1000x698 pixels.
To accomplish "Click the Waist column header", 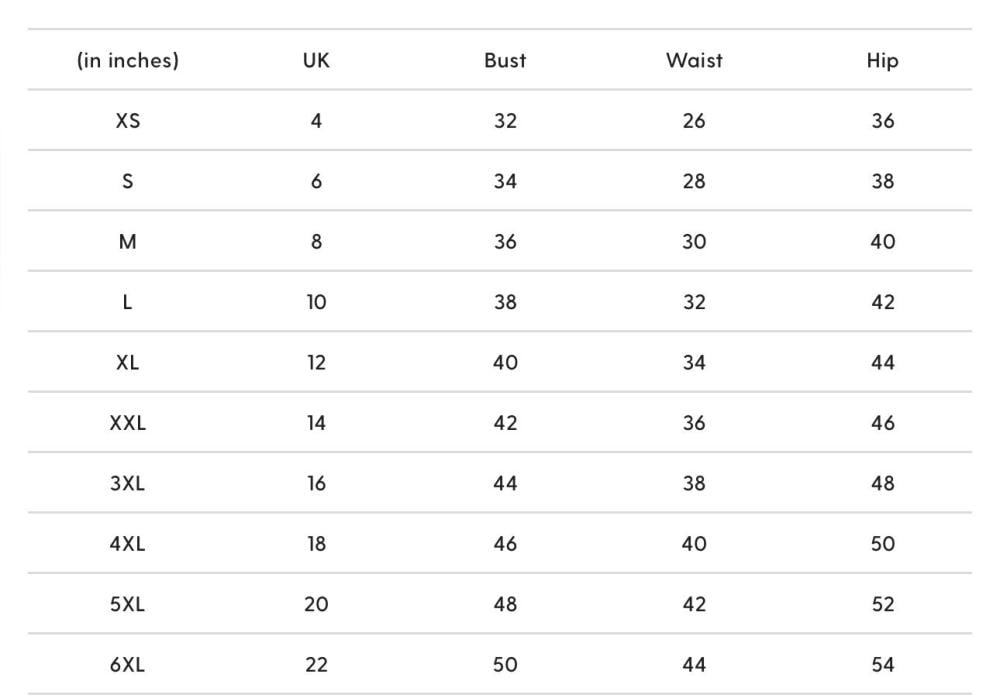I will 694,60.
